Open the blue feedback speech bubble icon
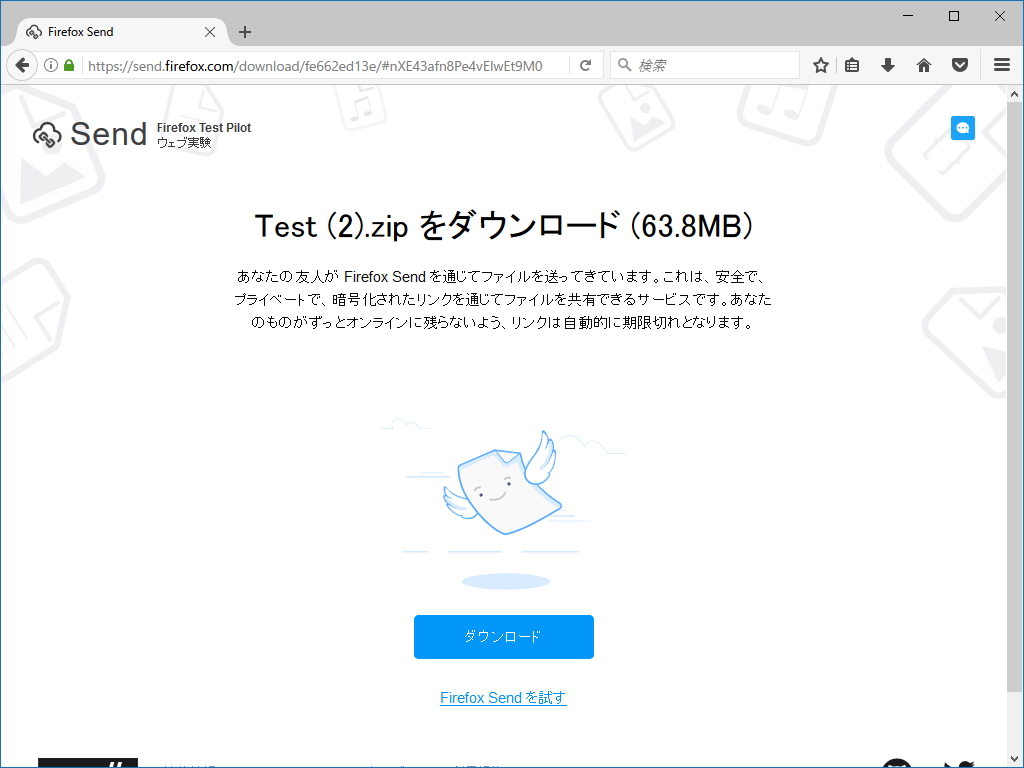Image resolution: width=1024 pixels, height=768 pixels. click(962, 128)
